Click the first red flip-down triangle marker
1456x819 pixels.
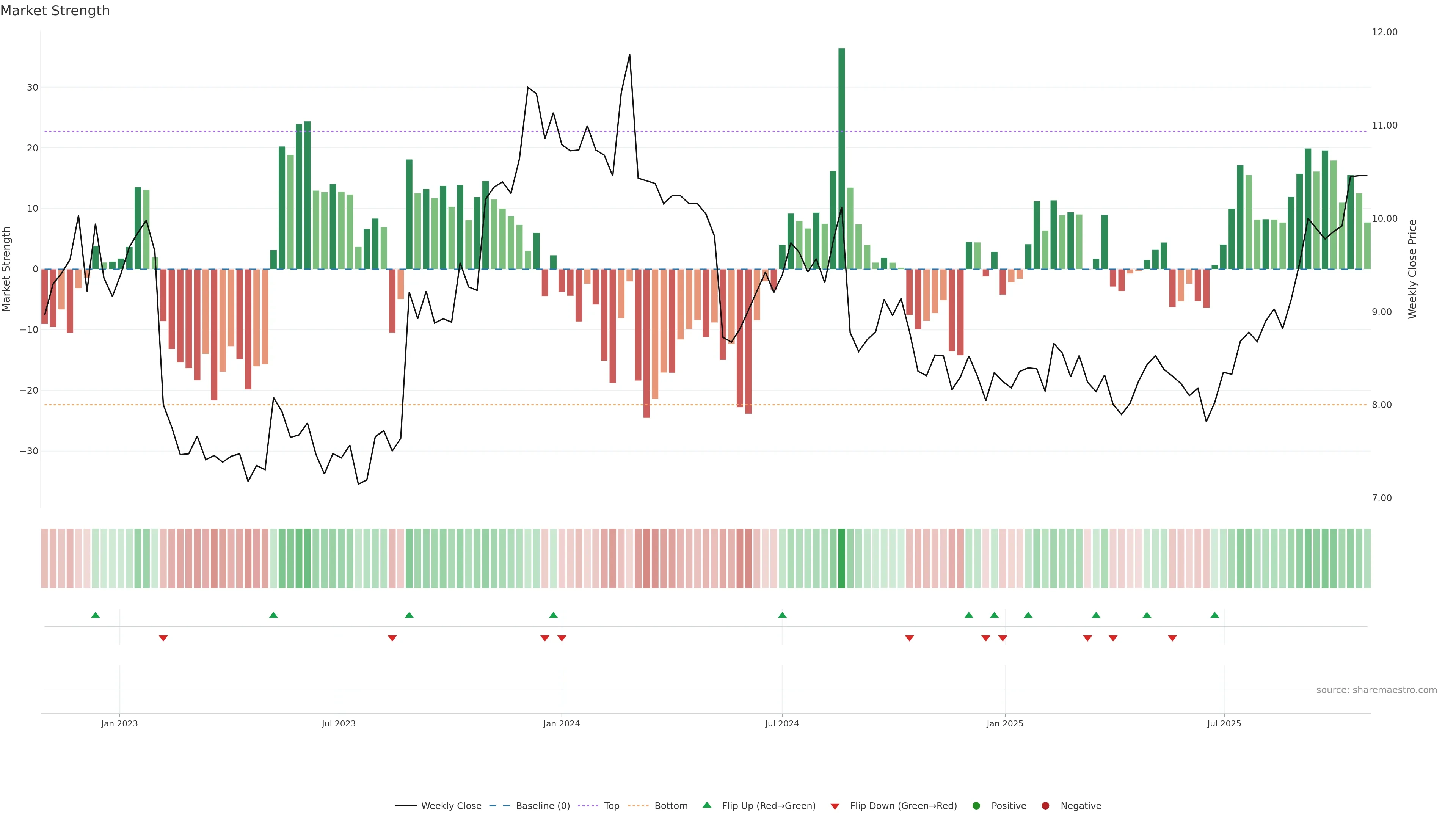[163, 638]
